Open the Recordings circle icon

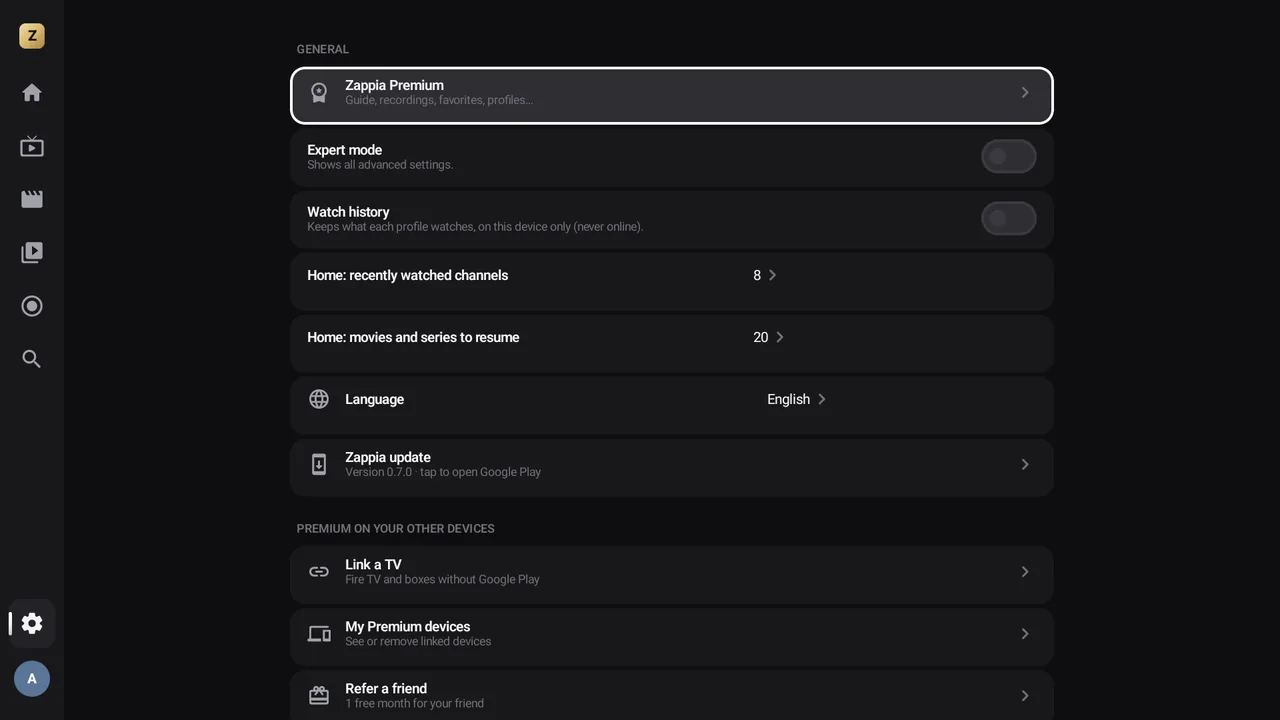point(32,306)
